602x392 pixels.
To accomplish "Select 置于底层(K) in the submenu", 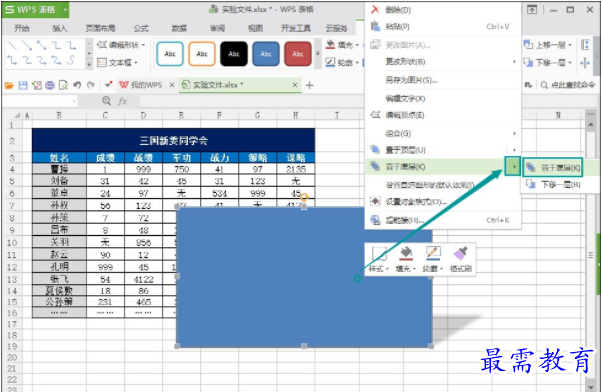I will pos(553,167).
